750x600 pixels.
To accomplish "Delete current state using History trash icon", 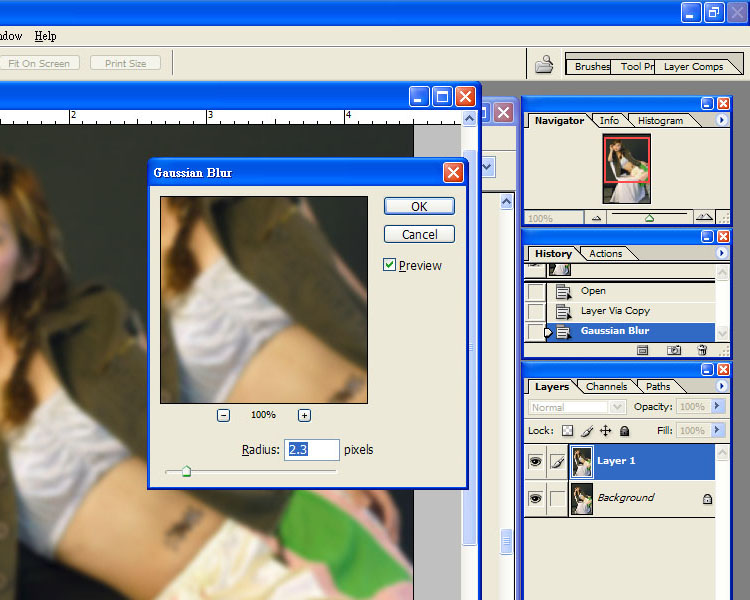I will click(x=701, y=350).
